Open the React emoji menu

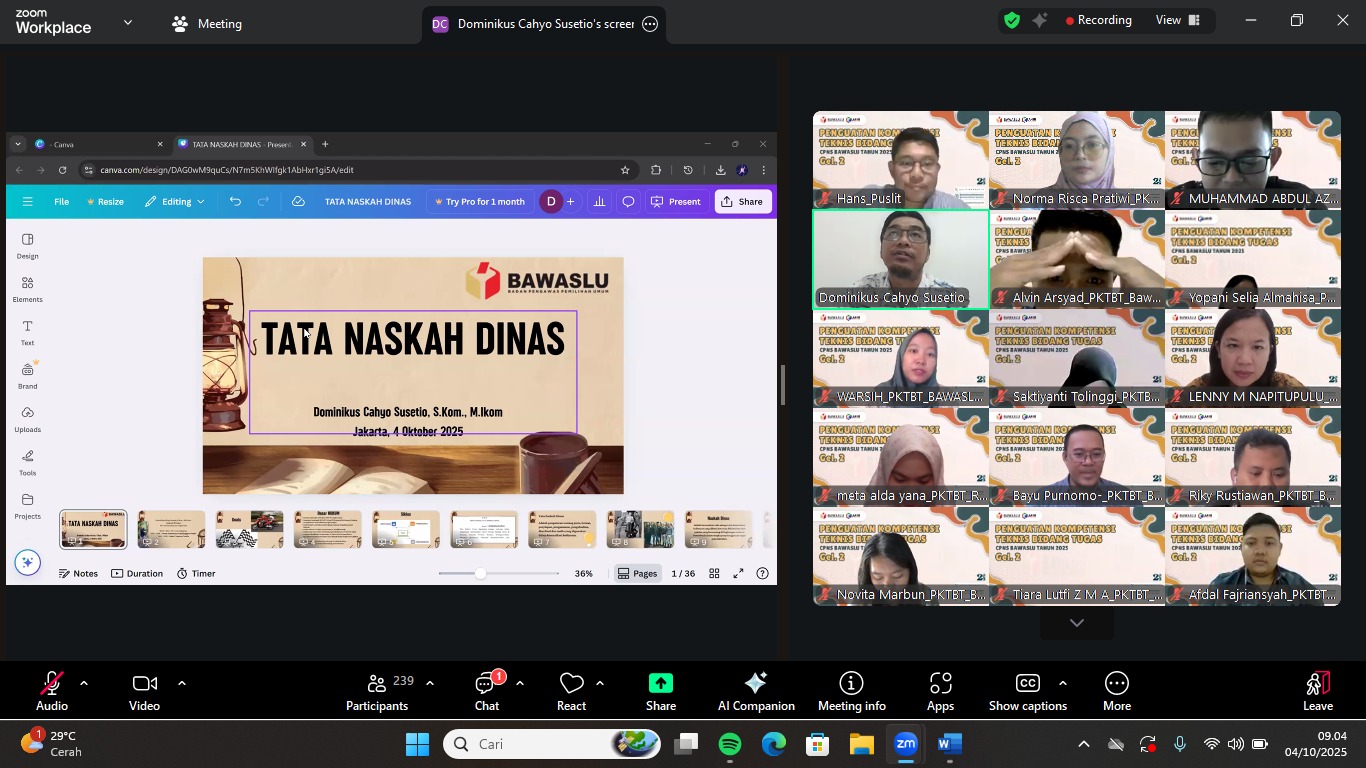(x=572, y=691)
